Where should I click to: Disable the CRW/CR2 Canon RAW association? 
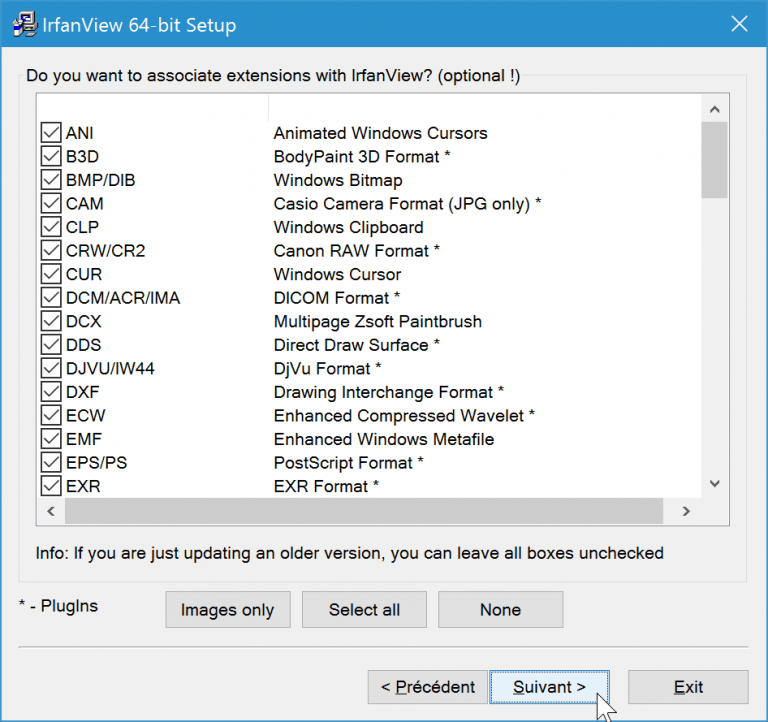(x=51, y=251)
